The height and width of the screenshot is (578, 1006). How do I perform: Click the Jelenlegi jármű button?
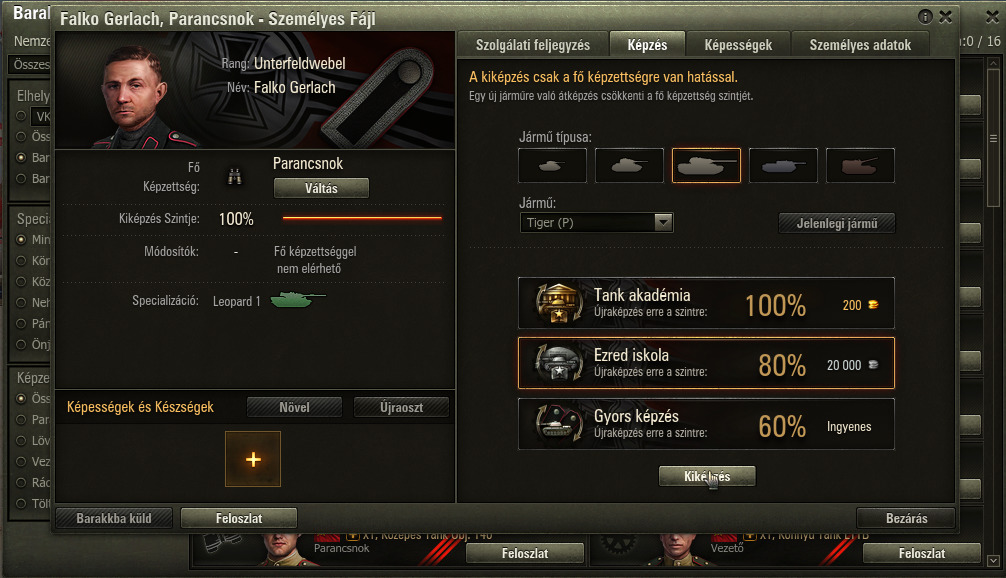pyautogui.click(x=837, y=223)
